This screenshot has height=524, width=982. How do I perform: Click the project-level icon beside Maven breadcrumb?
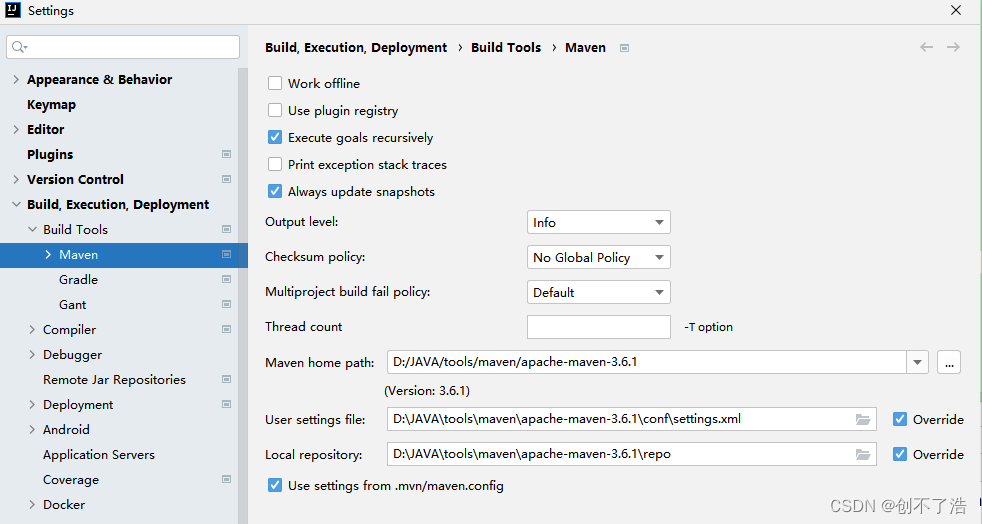tap(625, 48)
